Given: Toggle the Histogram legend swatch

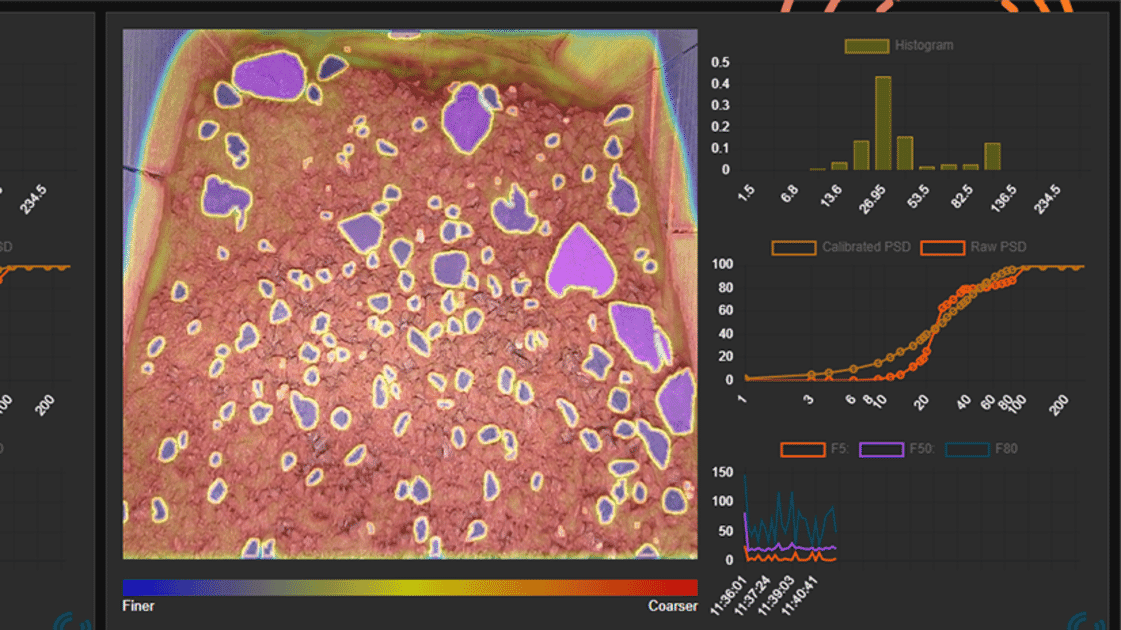Looking at the screenshot, I should click(x=866, y=46).
